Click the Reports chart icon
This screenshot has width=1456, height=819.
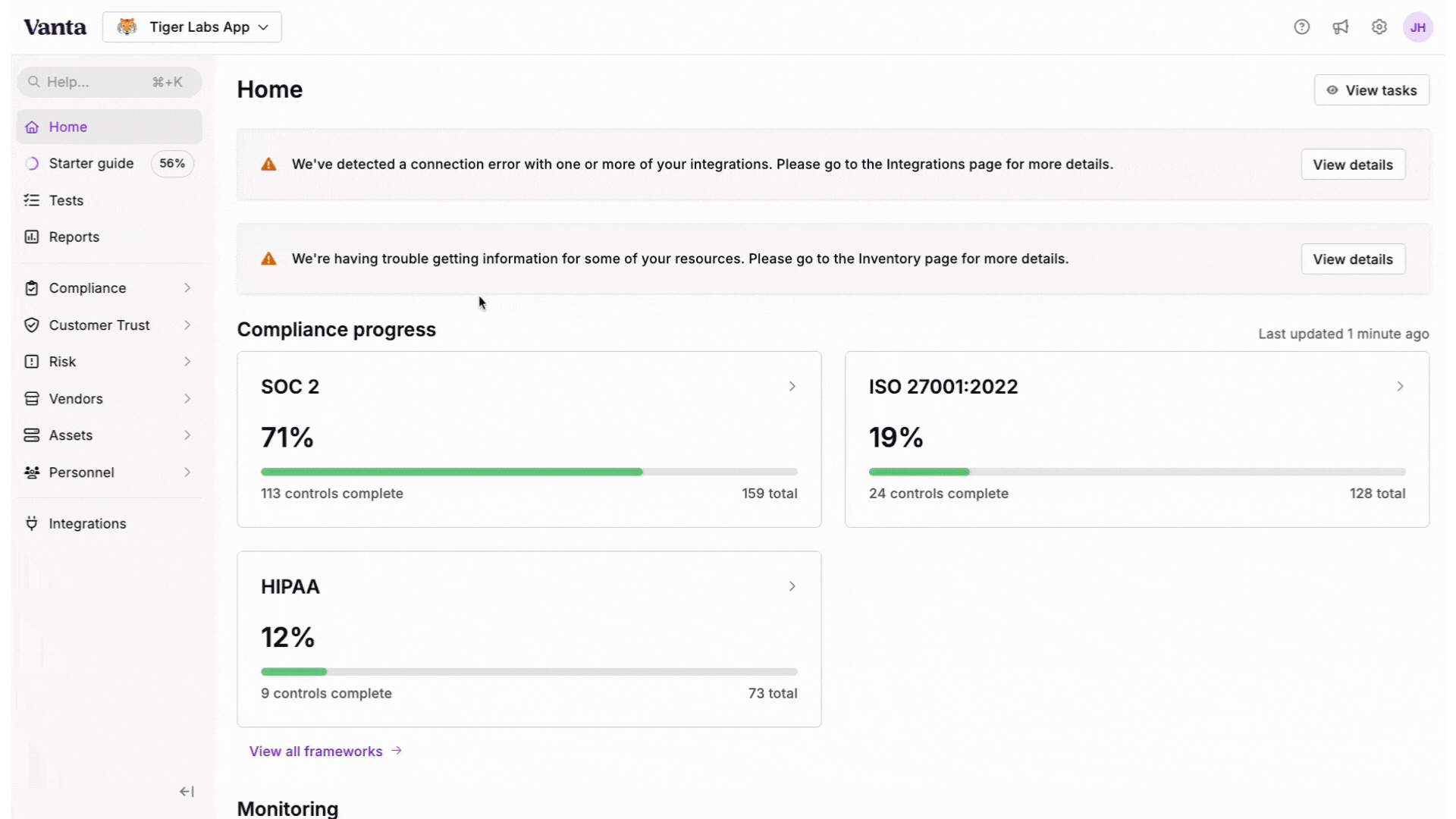[x=32, y=237]
